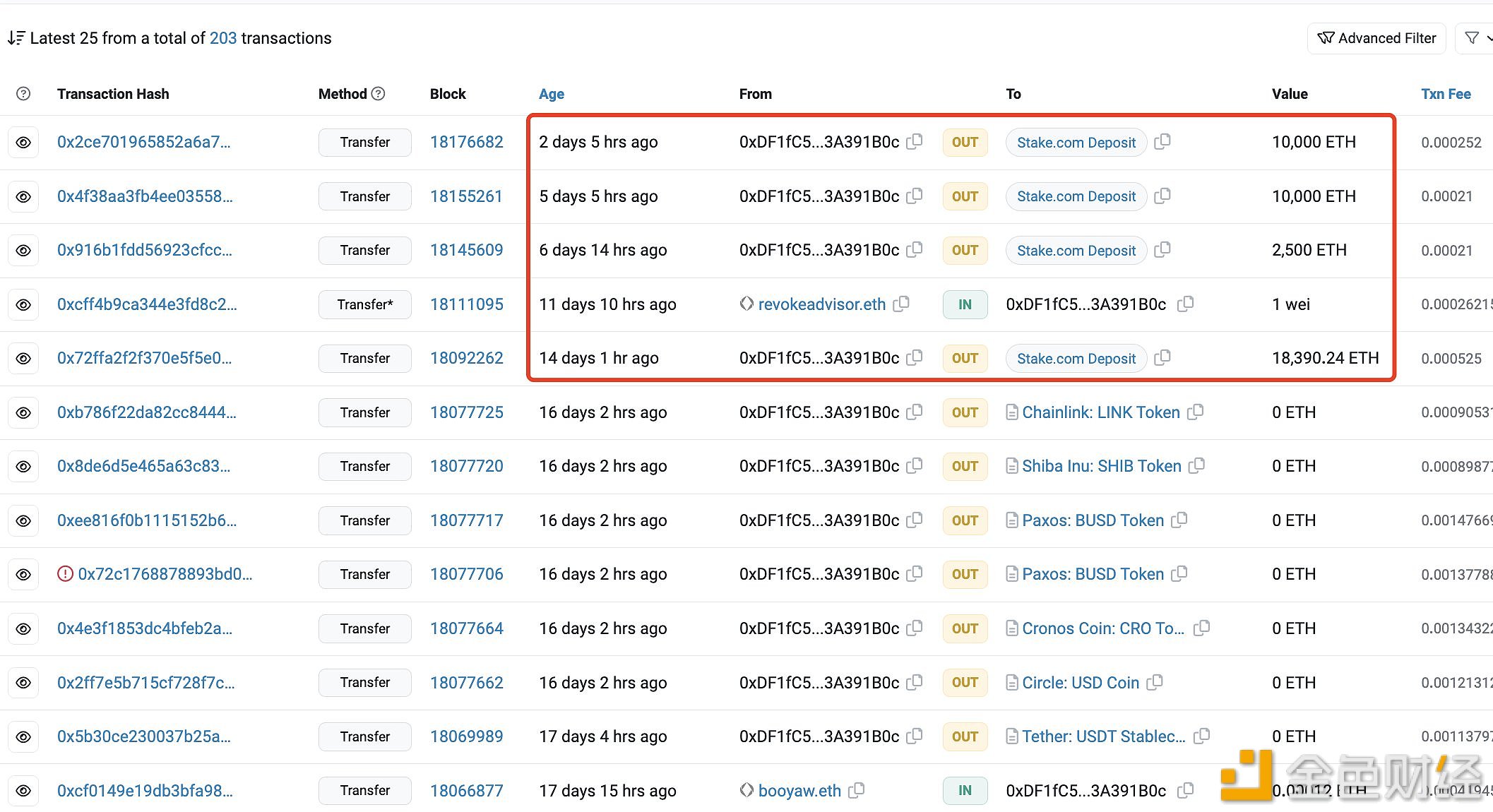Open transaction hash 0x5b30ce230037b25a
Image resolution: width=1493 pixels, height=812 pixels.
144,736
